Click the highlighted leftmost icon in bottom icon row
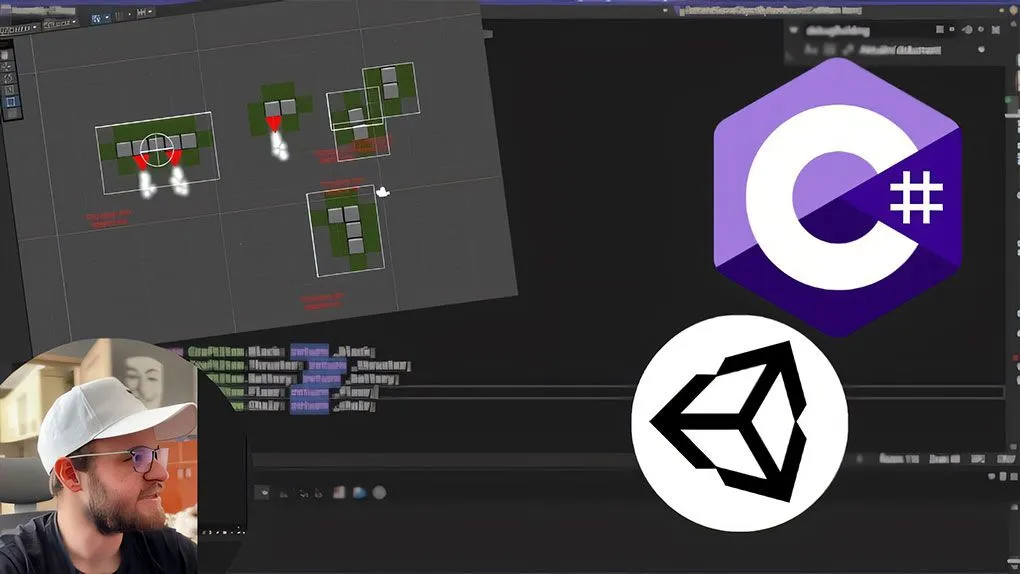1020x574 pixels. (262, 493)
